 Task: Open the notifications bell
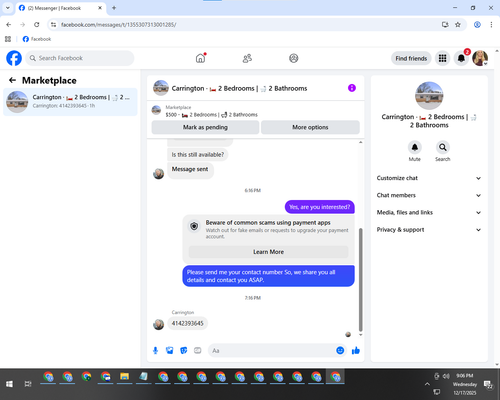click(x=461, y=58)
